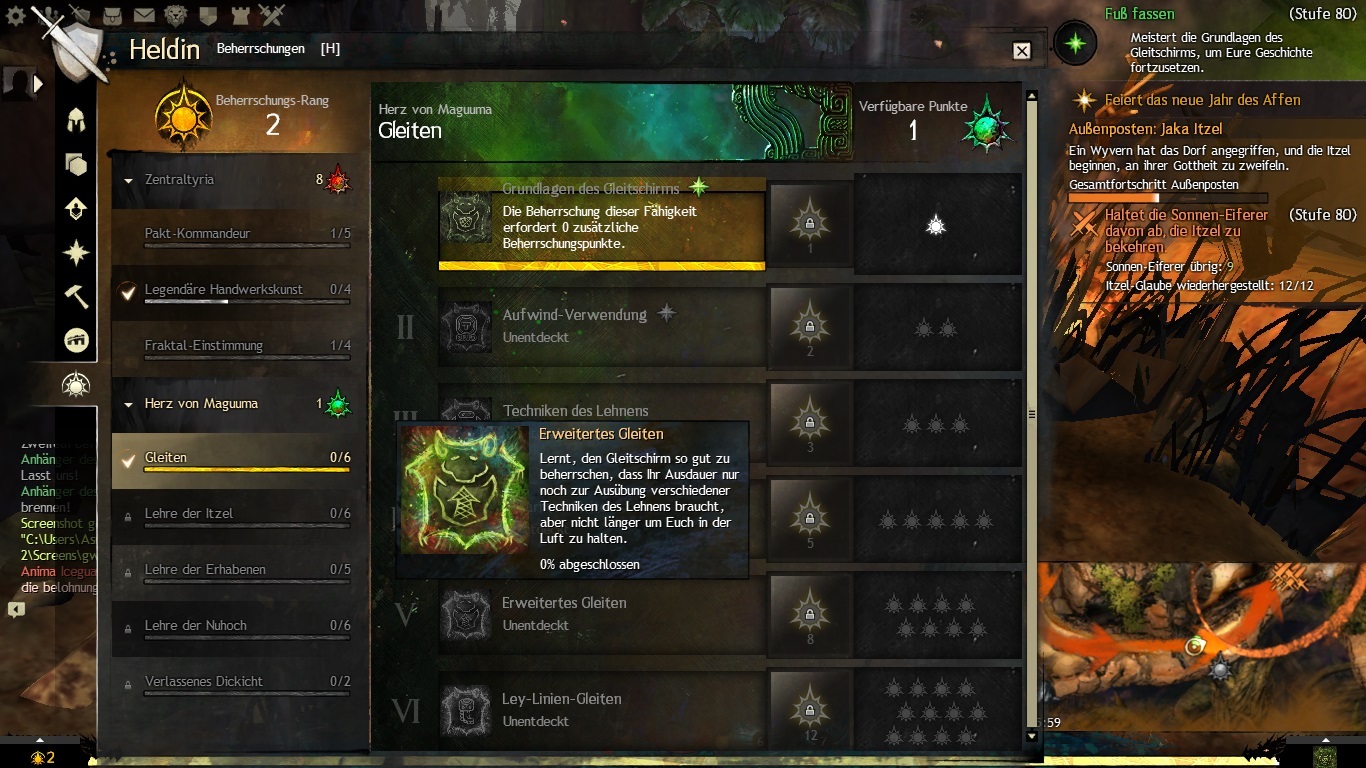This screenshot has height=768, width=1366.
Task: Click the mail envelope icon in top bar
Action: tap(144, 15)
